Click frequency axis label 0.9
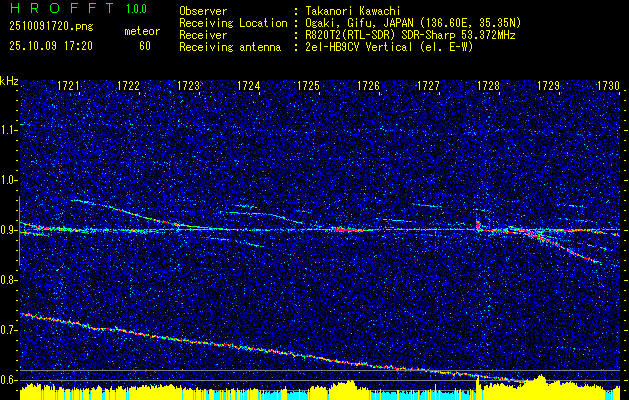 click(9, 231)
